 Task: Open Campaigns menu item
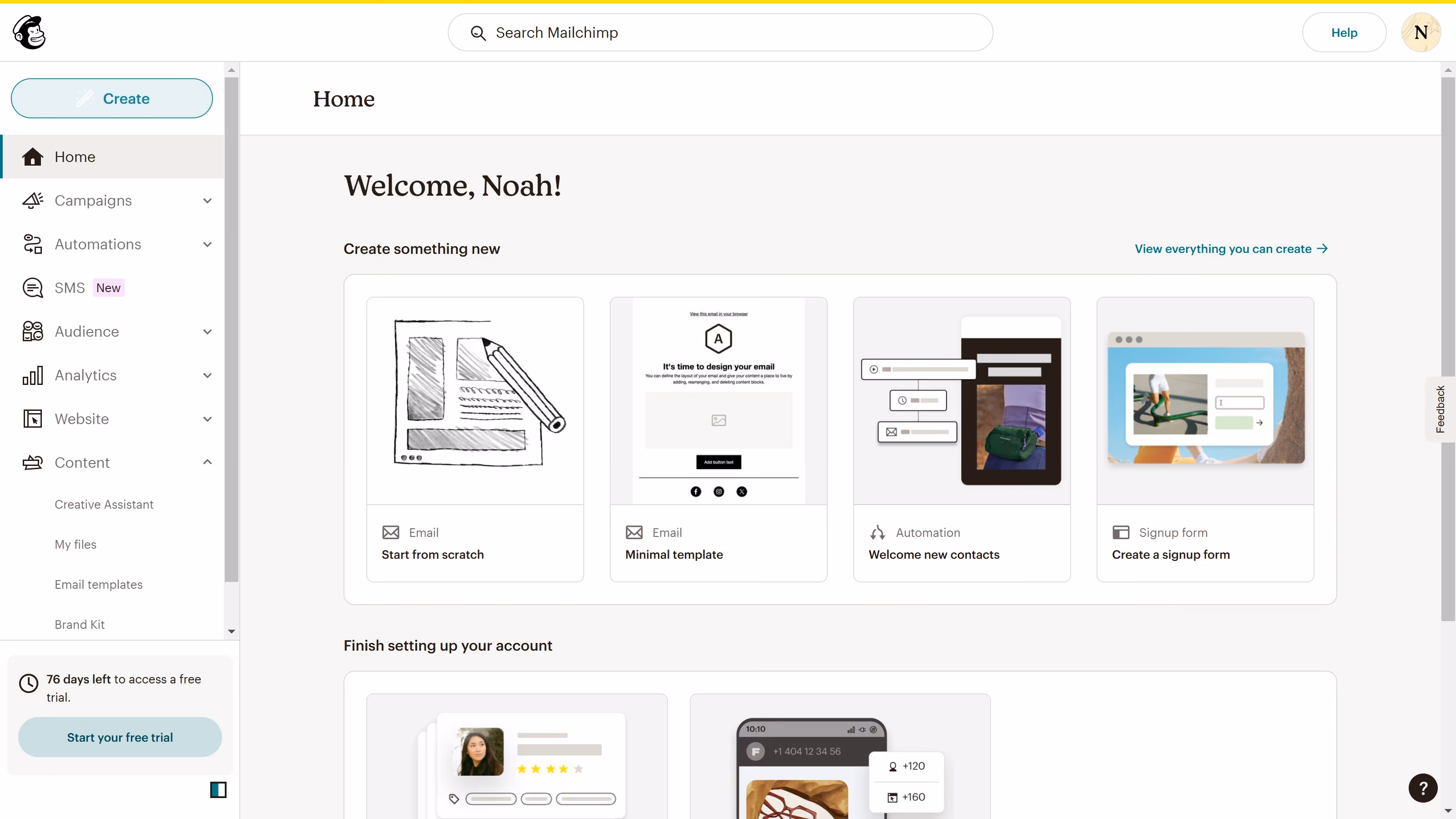[x=113, y=200]
